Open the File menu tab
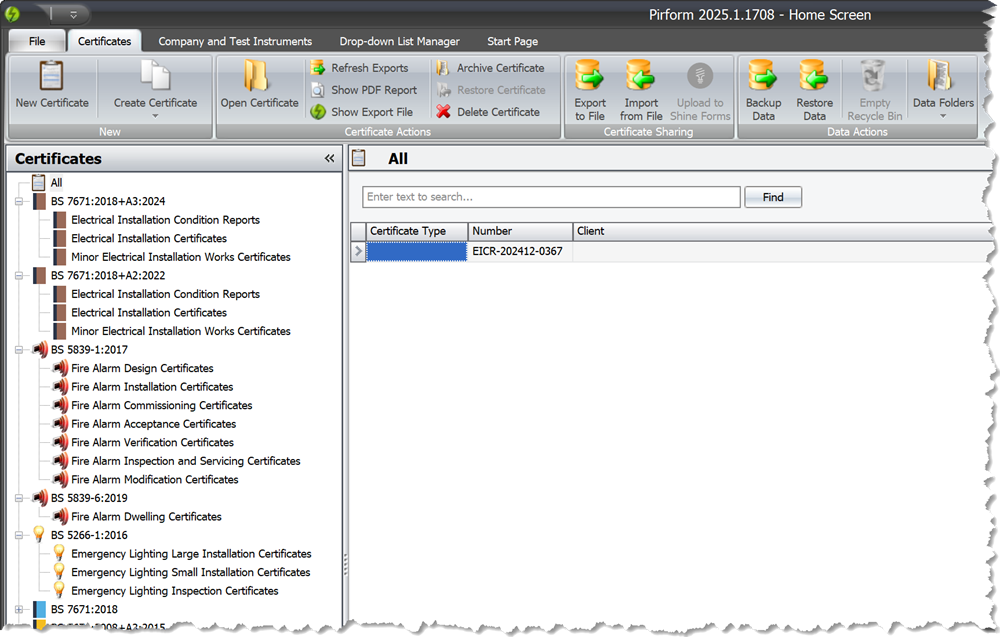This screenshot has height=637, width=1000. click(37, 41)
